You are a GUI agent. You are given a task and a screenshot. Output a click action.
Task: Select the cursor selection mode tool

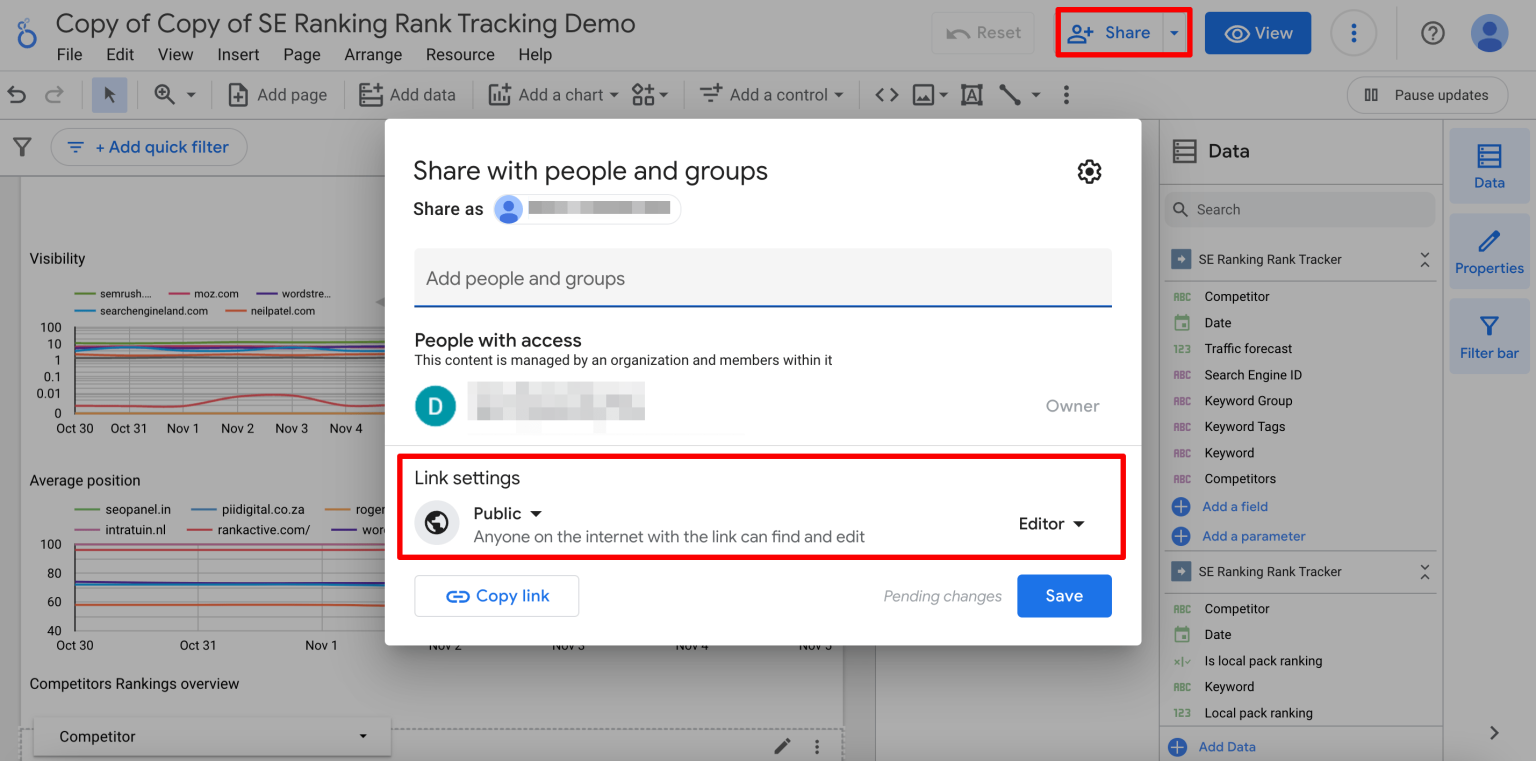pos(109,95)
